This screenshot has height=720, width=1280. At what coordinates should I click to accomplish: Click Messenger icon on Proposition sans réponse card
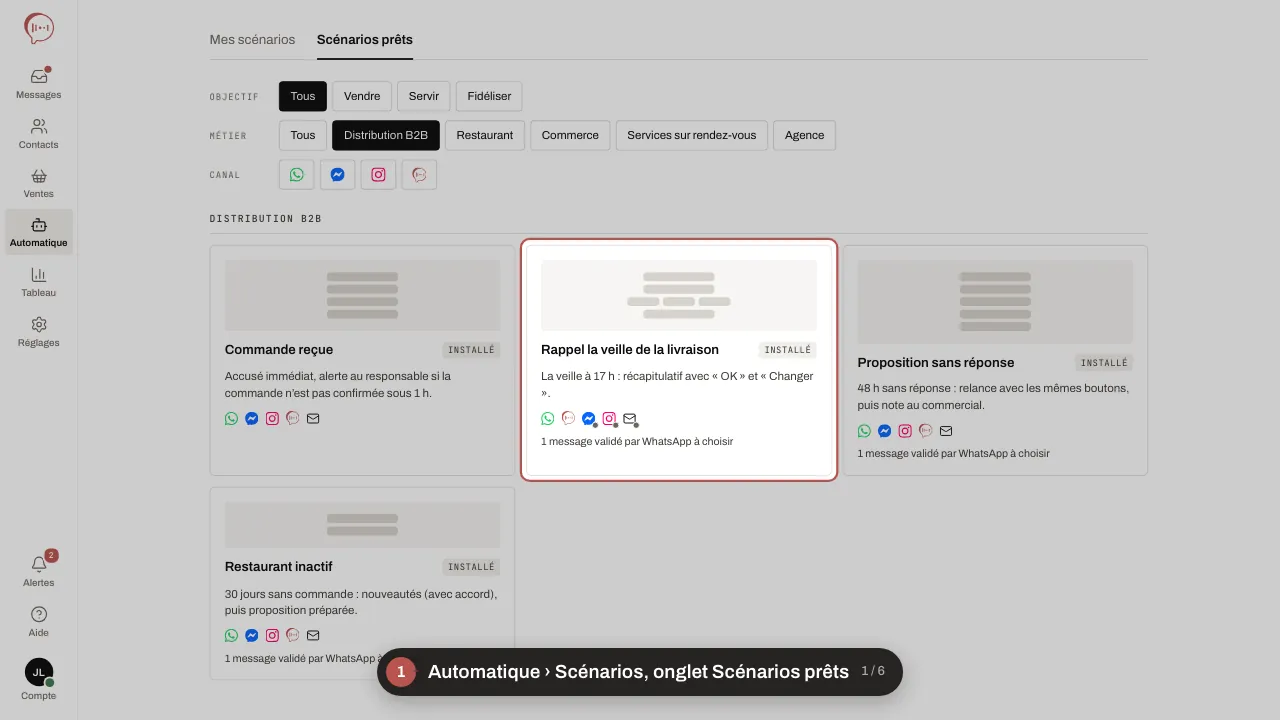(x=885, y=431)
